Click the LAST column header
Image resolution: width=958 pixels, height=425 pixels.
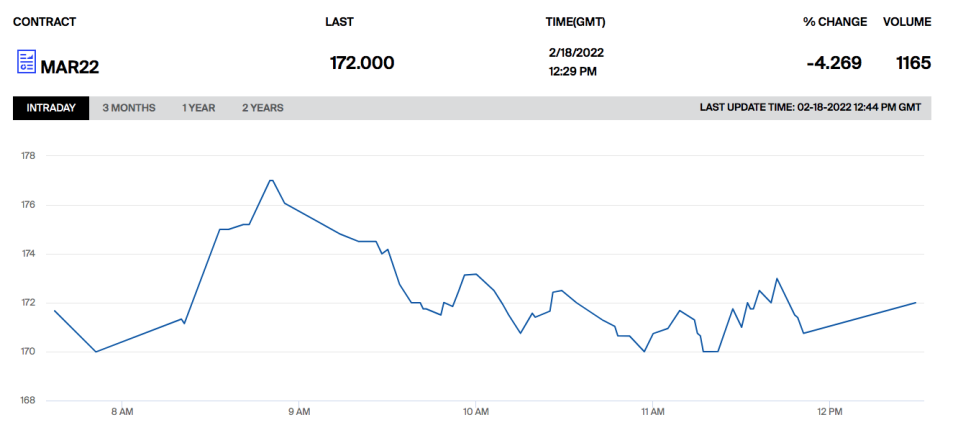339,22
